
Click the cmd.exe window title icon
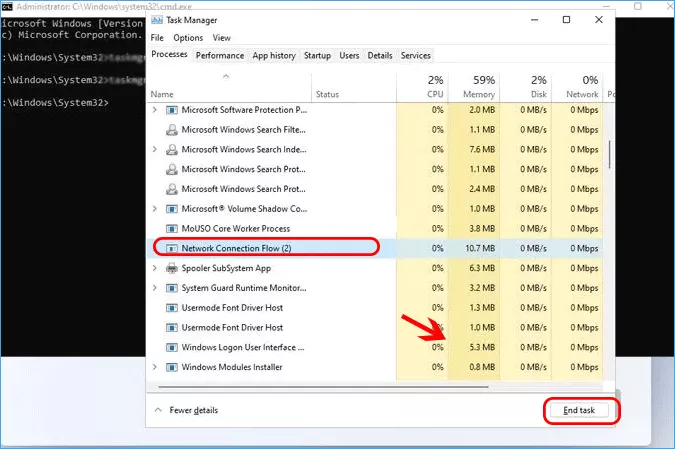pyautogui.click(x=7, y=6)
